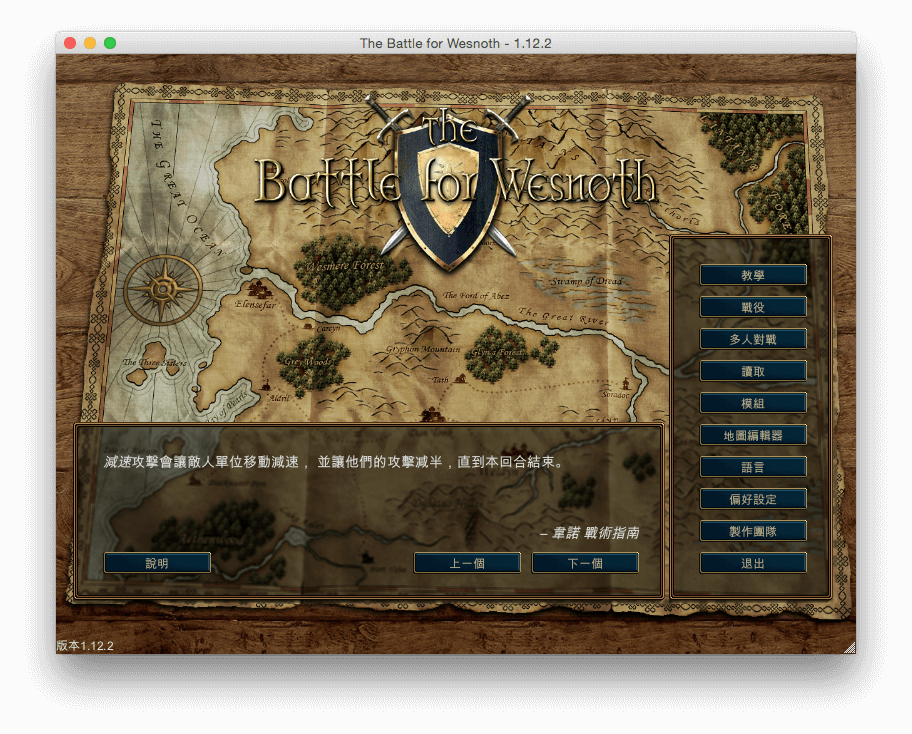Start a 戰役 (Campaign)

754,306
